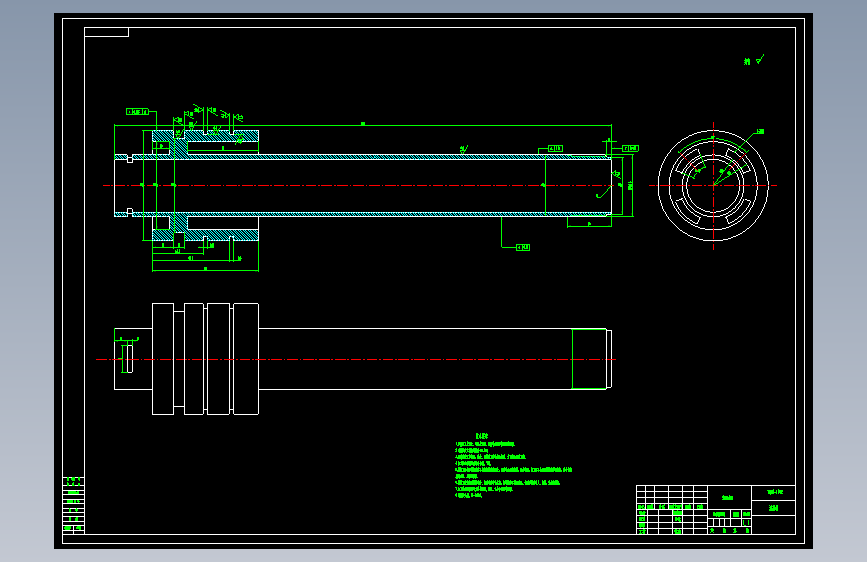This screenshot has height=562, width=867.
Task: Click the title block table in the drawing corner
Action: (715, 510)
